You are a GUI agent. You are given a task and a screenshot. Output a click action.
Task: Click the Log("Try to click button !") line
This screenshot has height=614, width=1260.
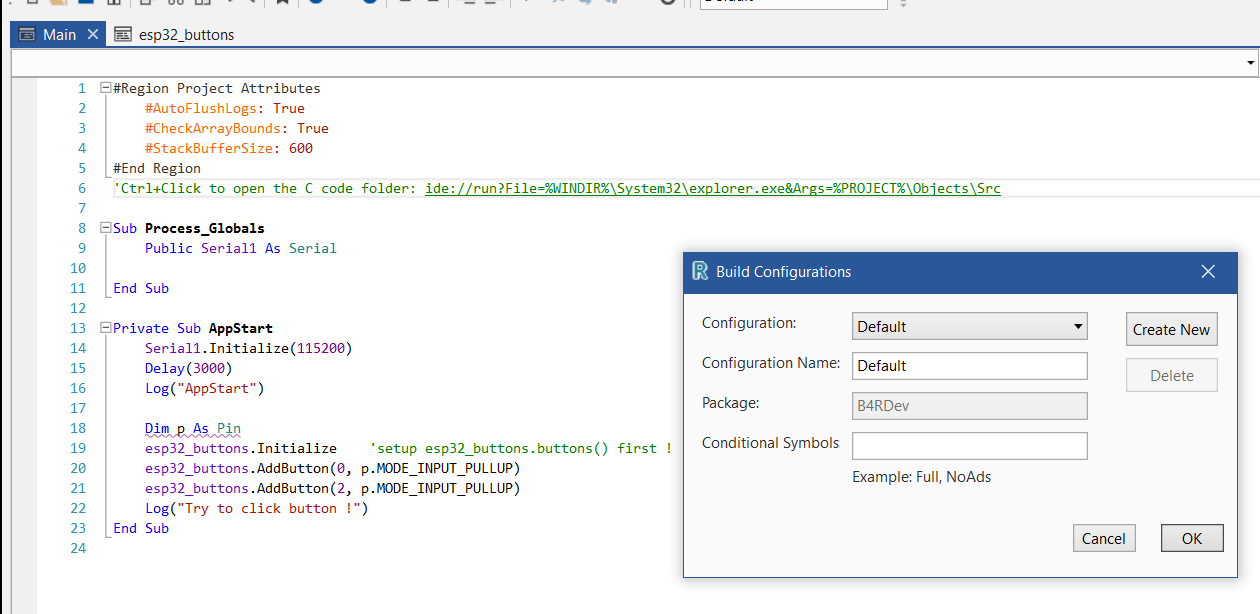257,508
